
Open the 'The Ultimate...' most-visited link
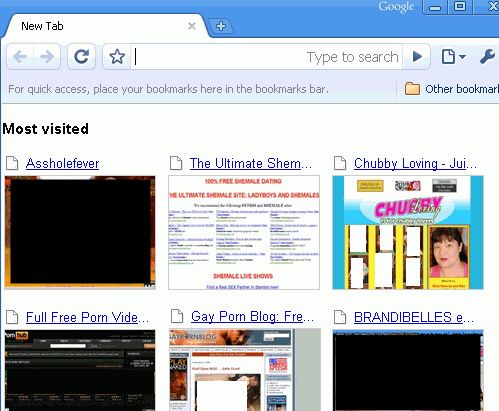[251, 163]
